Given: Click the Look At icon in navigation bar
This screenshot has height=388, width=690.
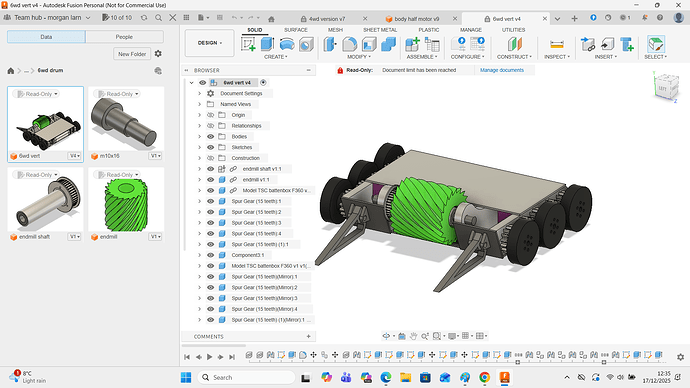Looking at the screenshot, I should [402, 336].
